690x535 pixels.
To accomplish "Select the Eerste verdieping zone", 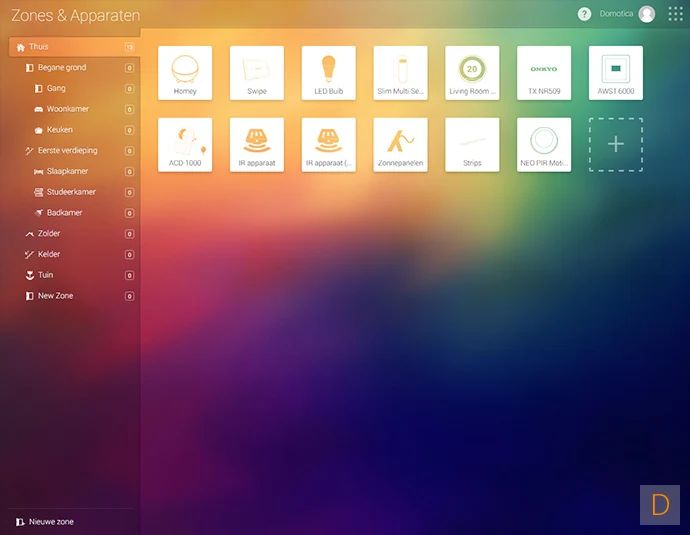I will click(74, 150).
